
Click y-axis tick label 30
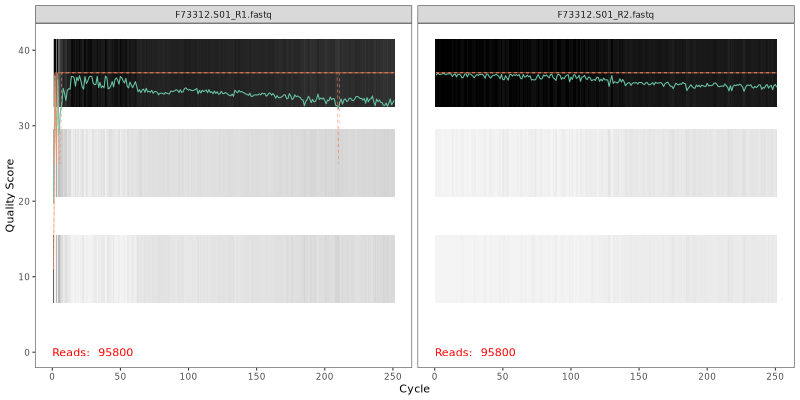coord(23,126)
